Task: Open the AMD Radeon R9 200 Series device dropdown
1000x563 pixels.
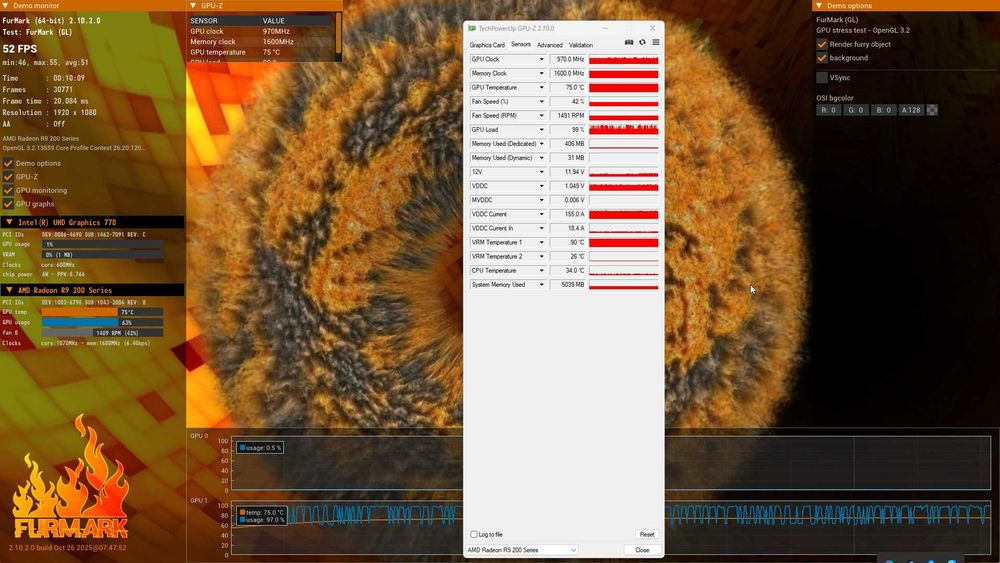Action: tap(522, 550)
